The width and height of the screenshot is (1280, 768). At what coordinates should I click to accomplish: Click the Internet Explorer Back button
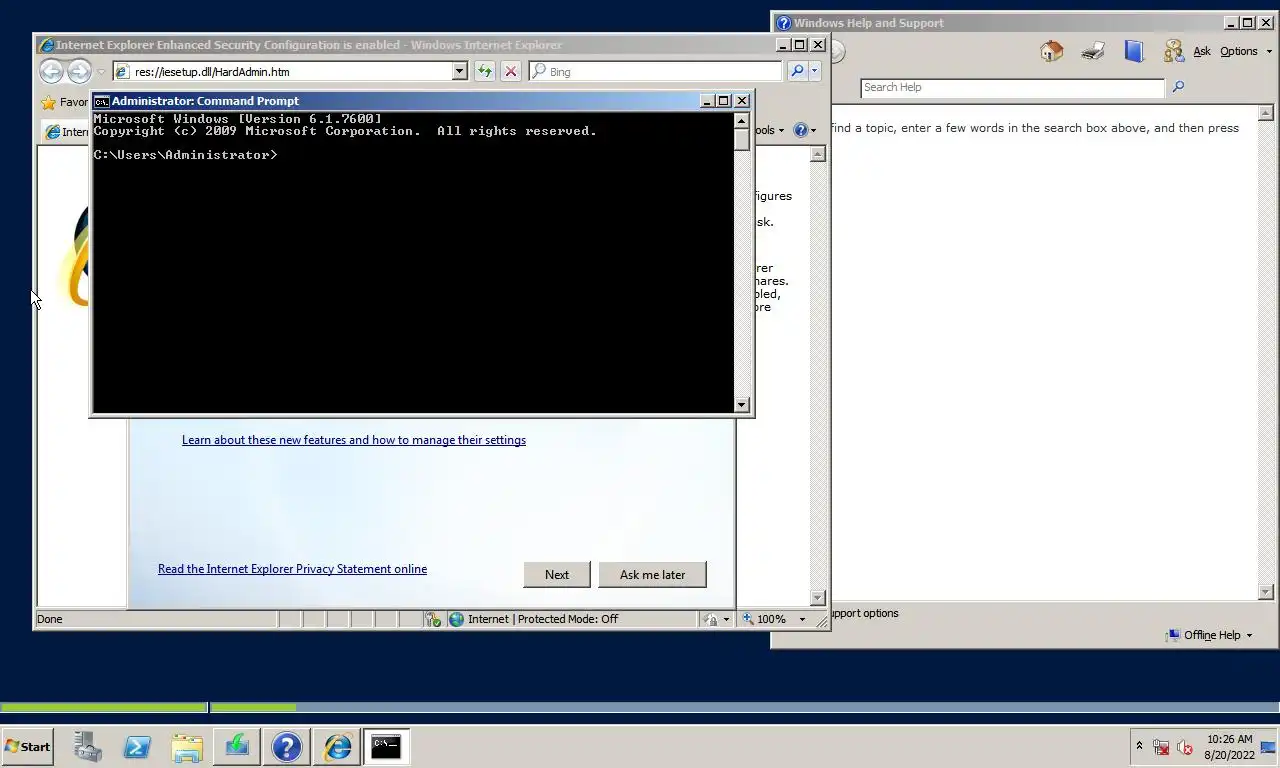pyautogui.click(x=51, y=71)
